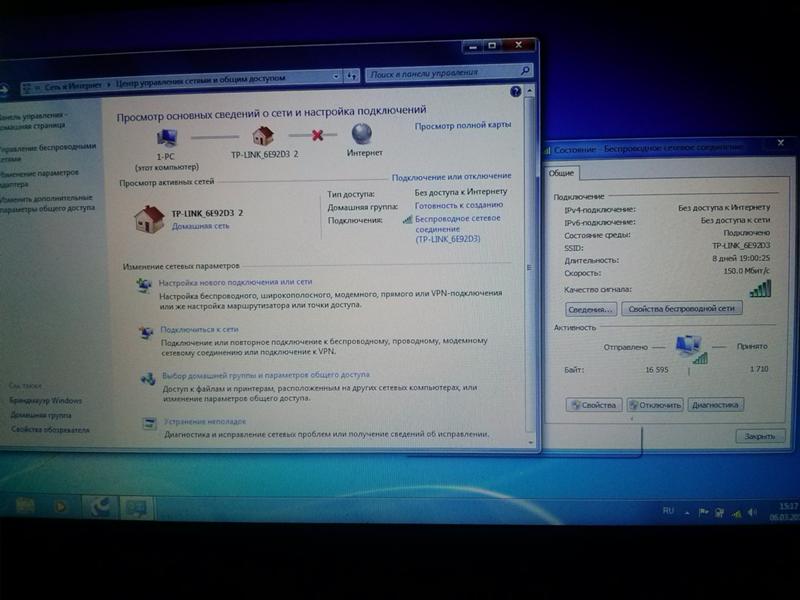This screenshot has width=800, height=600.
Task: Open Свойства беспроводной сети button
Action: (x=682, y=308)
